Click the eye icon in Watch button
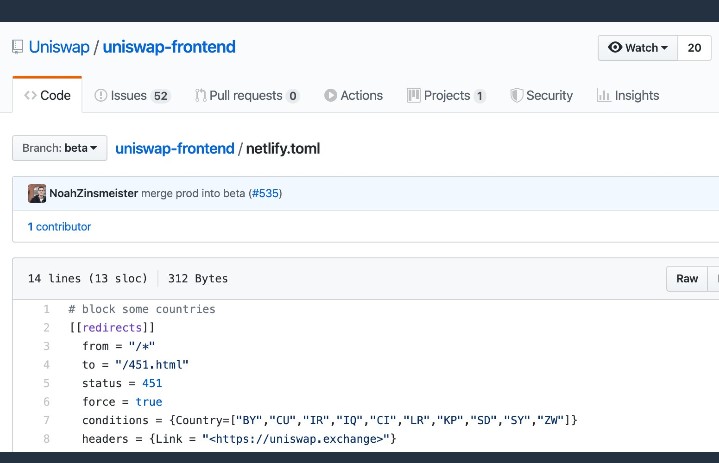The image size is (719, 463). (615, 47)
